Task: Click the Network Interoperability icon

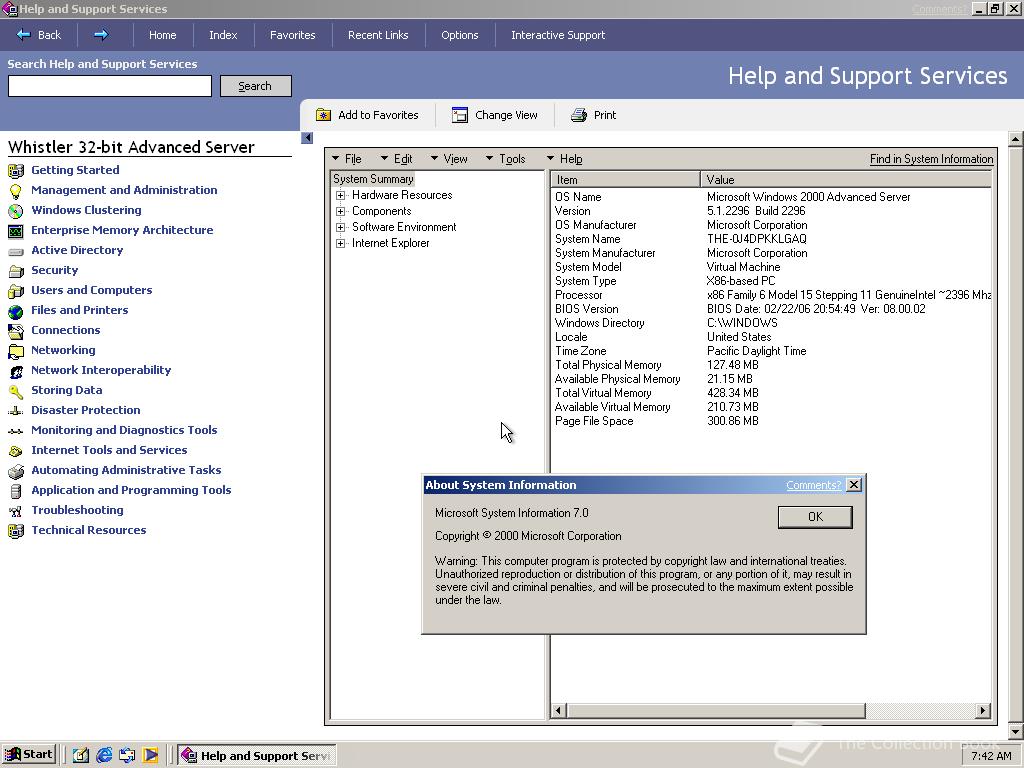Action: point(16,372)
